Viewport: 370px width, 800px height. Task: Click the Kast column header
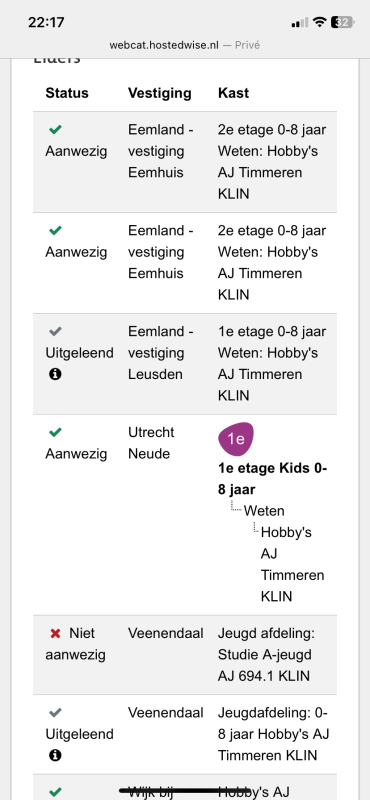click(x=233, y=93)
